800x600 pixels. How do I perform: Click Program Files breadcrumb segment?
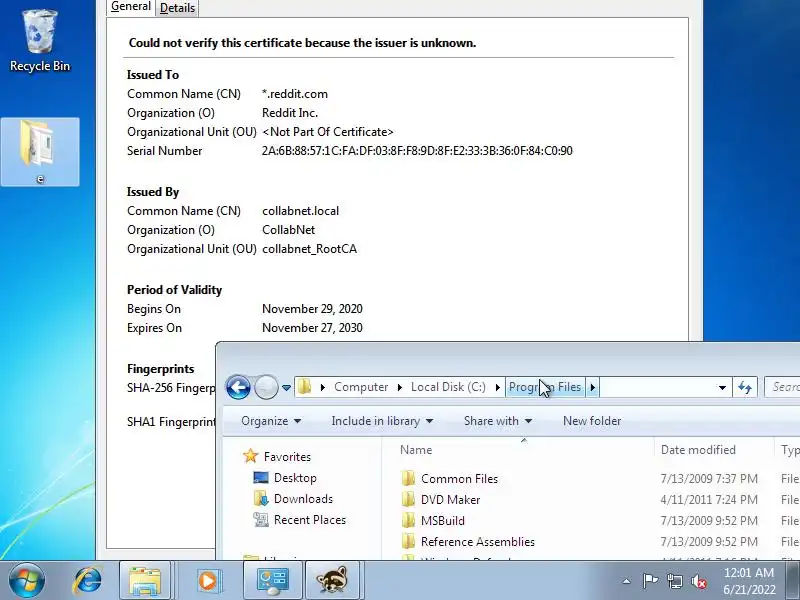(545, 387)
